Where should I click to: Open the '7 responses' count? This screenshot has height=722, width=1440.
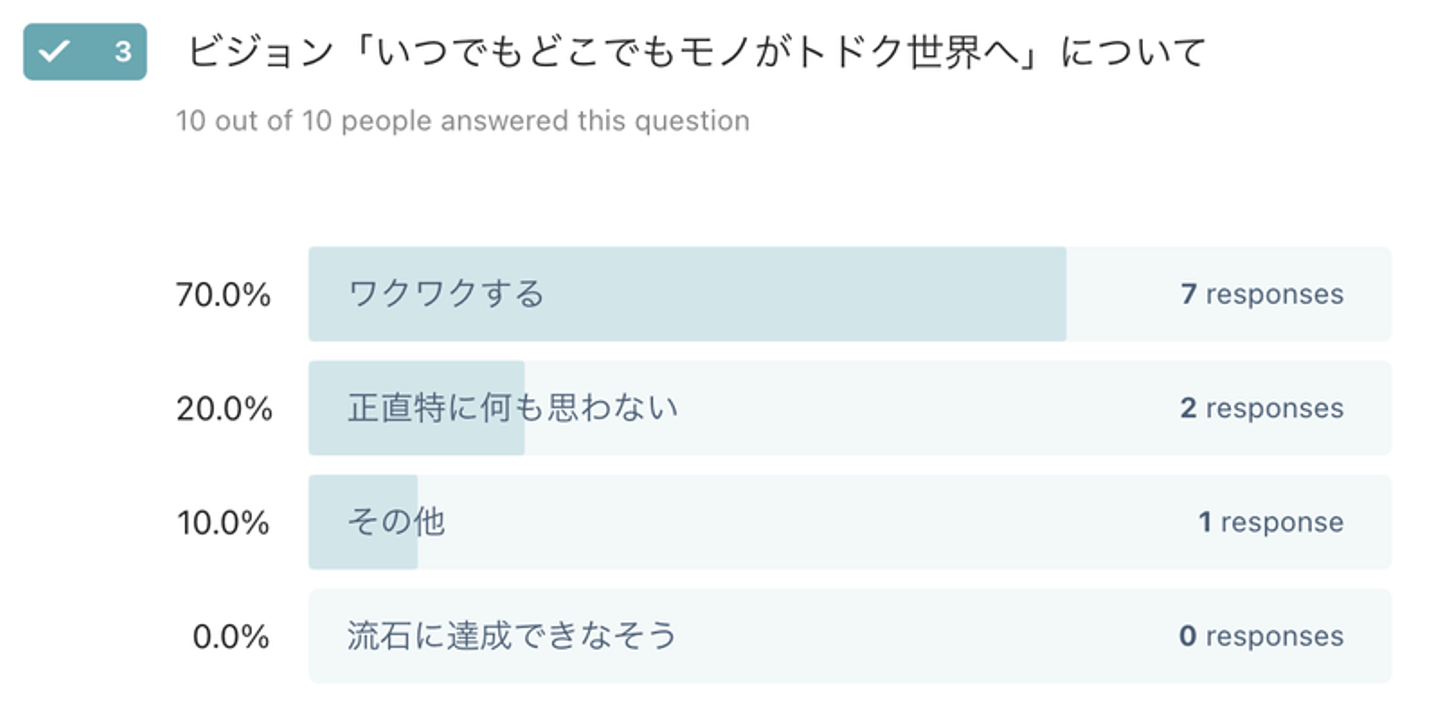(x=1261, y=294)
